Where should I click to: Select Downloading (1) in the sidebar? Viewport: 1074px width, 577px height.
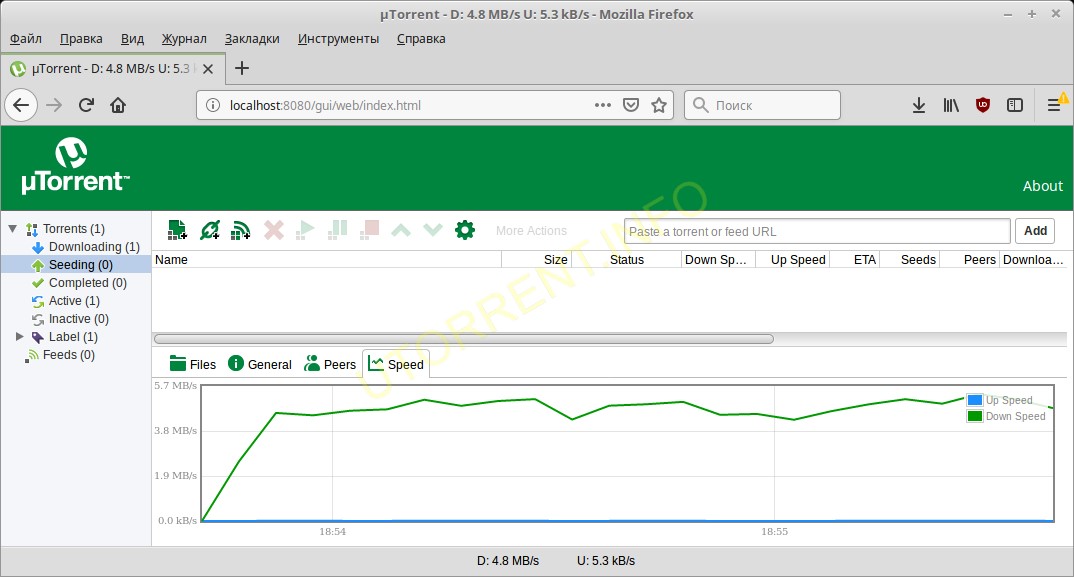click(95, 247)
